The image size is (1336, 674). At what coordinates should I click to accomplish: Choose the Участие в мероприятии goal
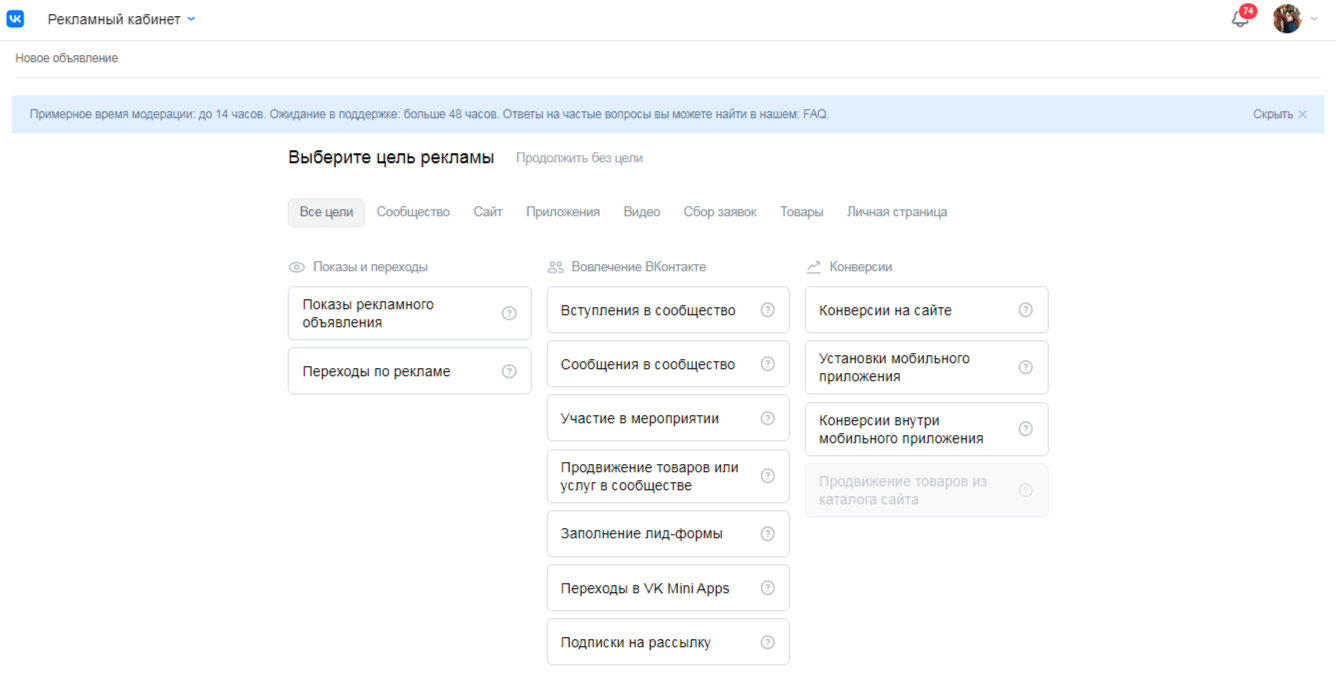[x=640, y=418]
